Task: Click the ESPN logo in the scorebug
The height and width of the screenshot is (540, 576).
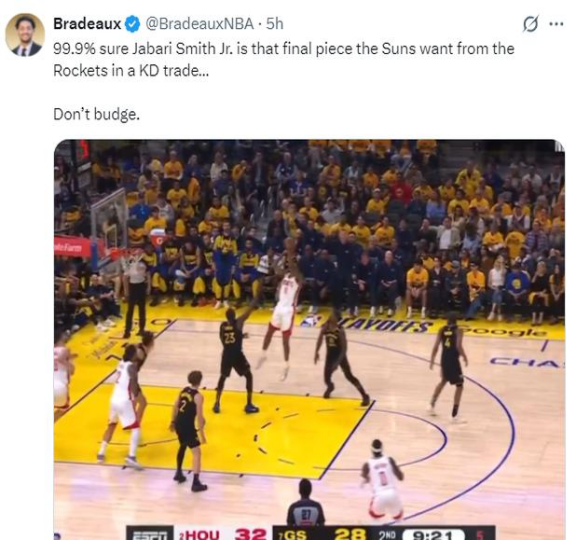Action: click(x=150, y=533)
